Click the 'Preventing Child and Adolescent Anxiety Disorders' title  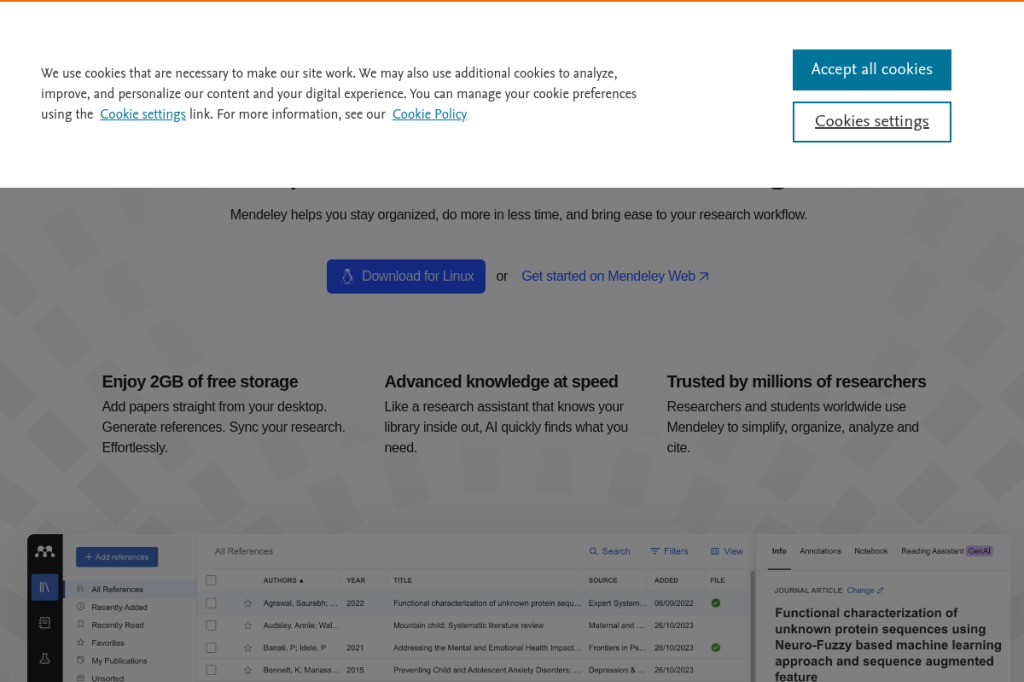487,670
